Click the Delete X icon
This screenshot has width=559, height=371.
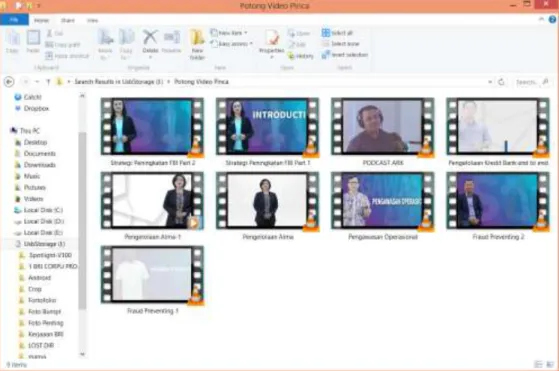tap(150, 37)
